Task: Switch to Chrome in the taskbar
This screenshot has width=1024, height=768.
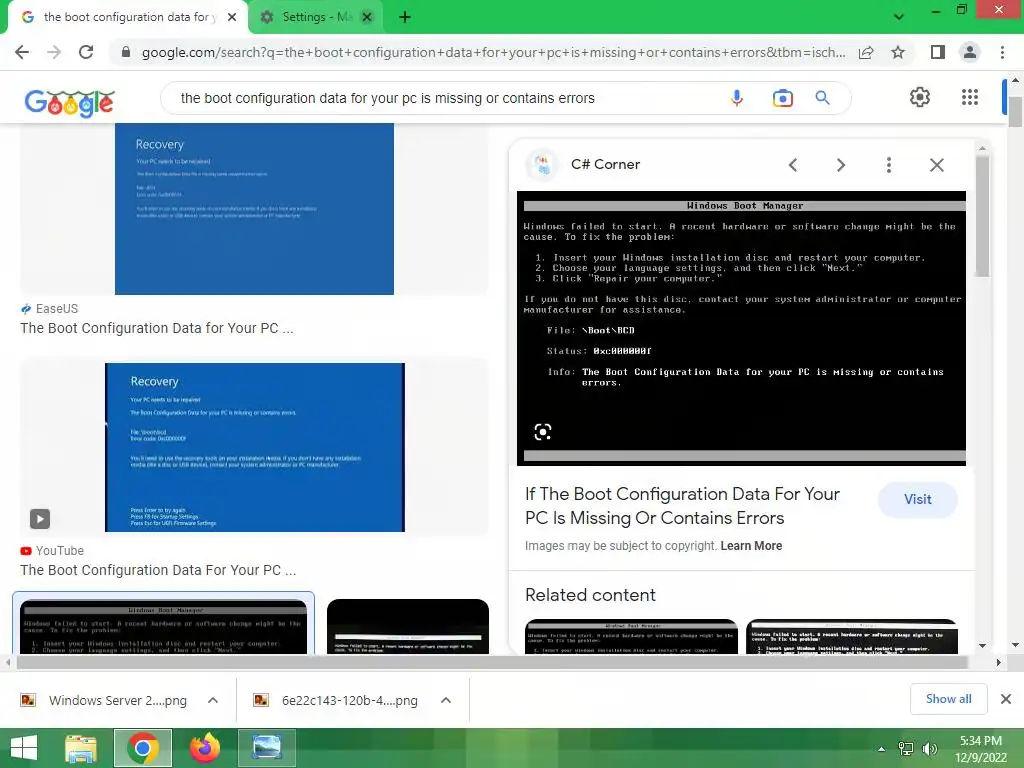Action: (143, 748)
